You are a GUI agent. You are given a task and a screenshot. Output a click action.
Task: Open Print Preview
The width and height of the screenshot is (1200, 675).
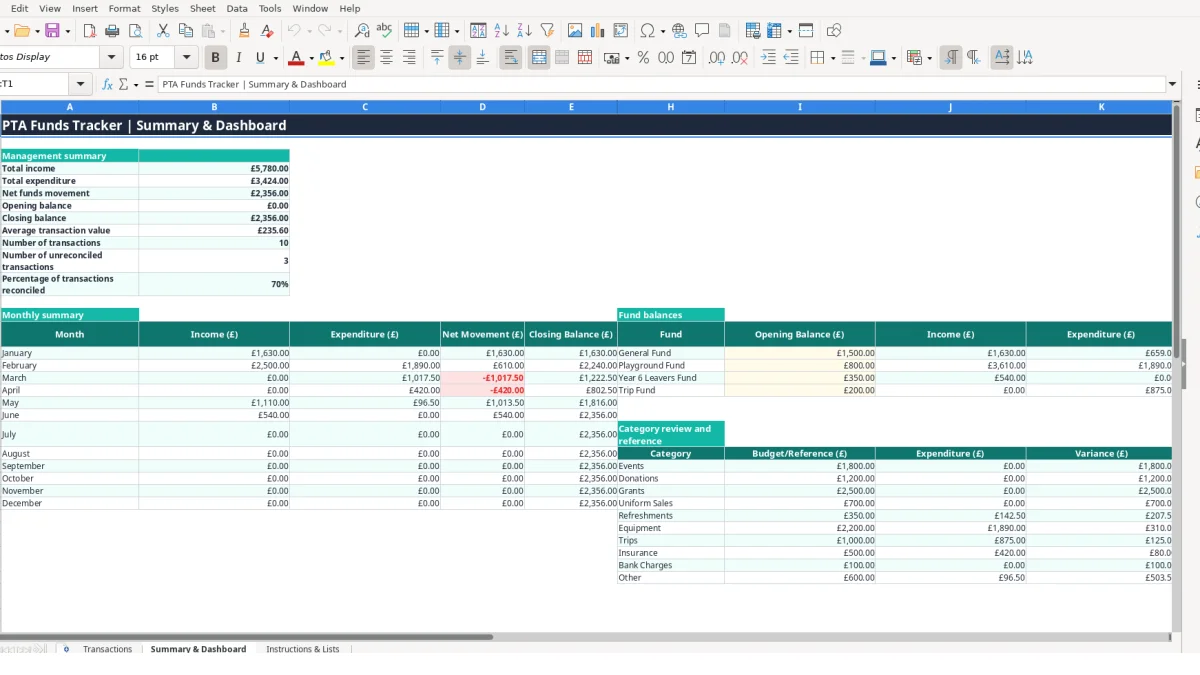(x=135, y=31)
